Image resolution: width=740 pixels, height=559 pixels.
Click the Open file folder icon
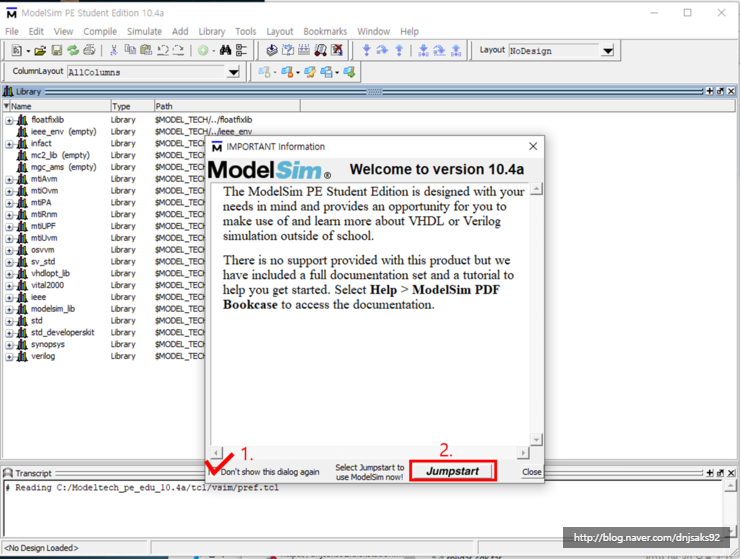41,50
